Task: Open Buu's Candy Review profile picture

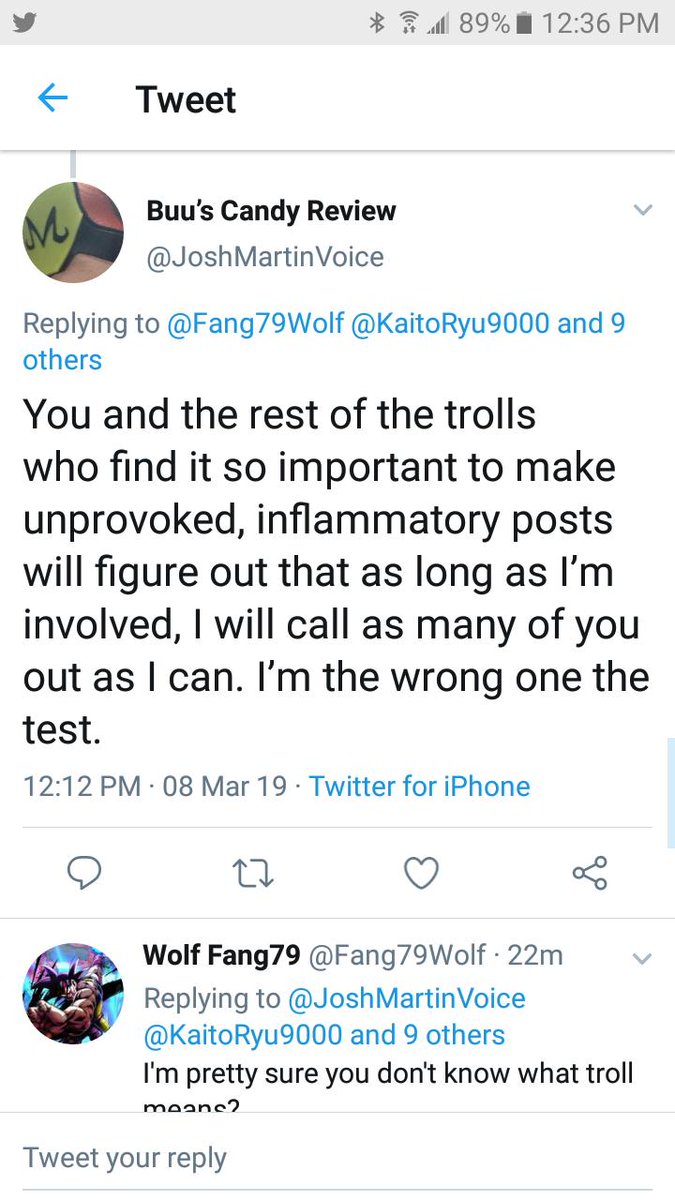Action: [73, 232]
